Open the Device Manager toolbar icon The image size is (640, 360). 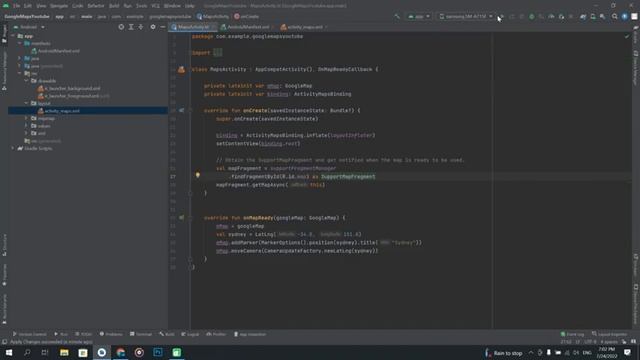pyautogui.click(x=593, y=17)
